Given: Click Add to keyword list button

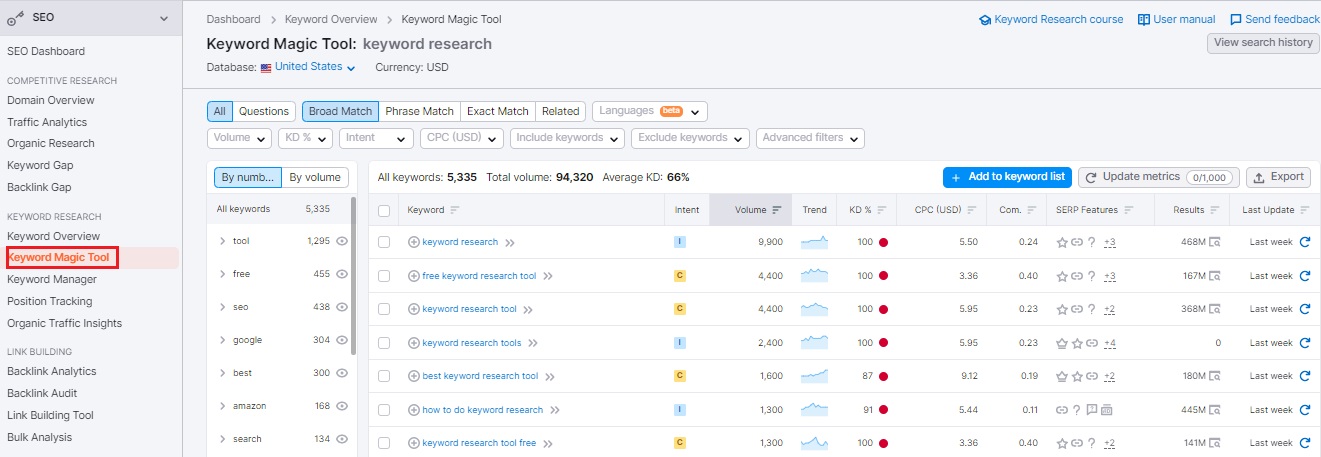Looking at the screenshot, I should click(x=1007, y=177).
